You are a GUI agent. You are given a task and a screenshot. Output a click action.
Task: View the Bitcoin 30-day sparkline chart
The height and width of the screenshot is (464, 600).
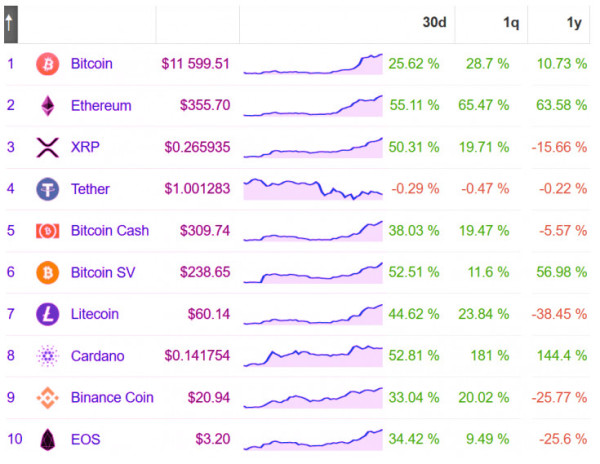coord(313,64)
